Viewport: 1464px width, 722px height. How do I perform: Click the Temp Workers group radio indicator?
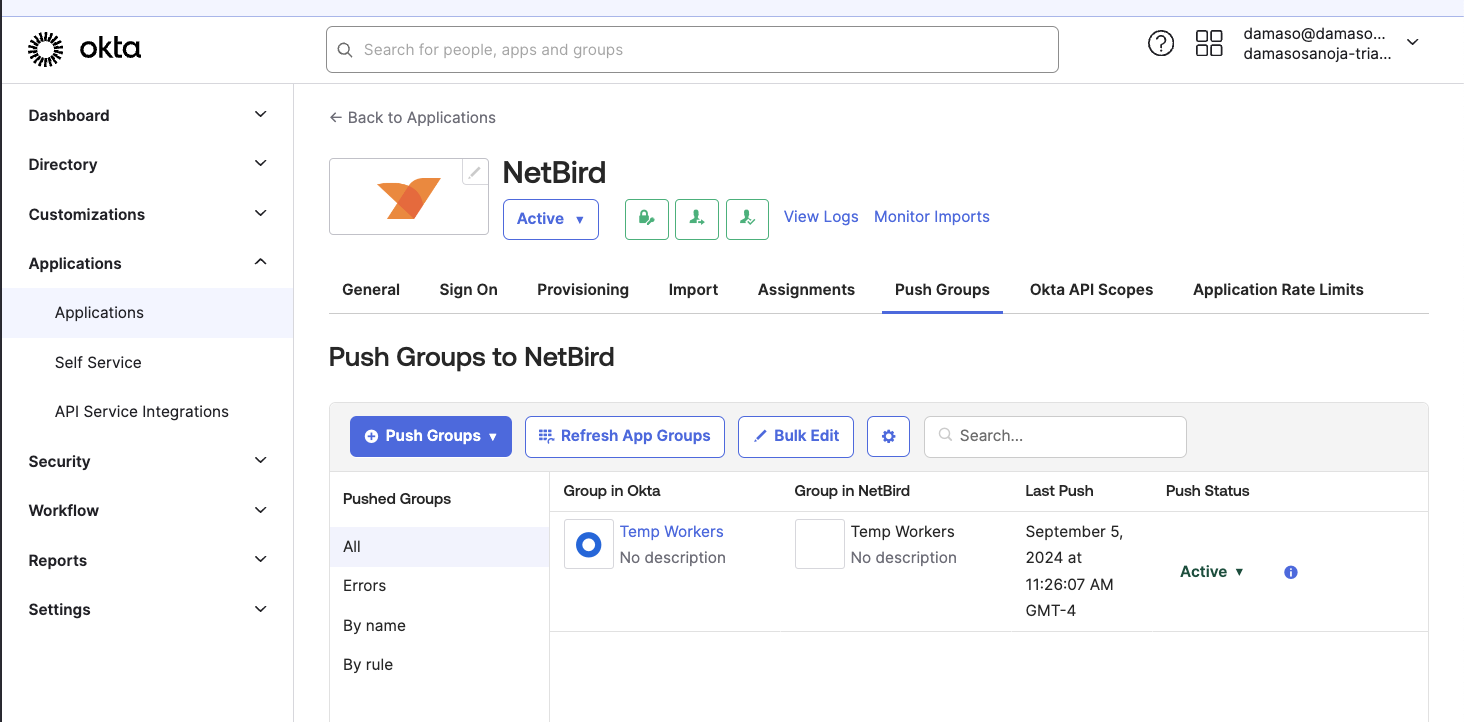[x=588, y=543]
